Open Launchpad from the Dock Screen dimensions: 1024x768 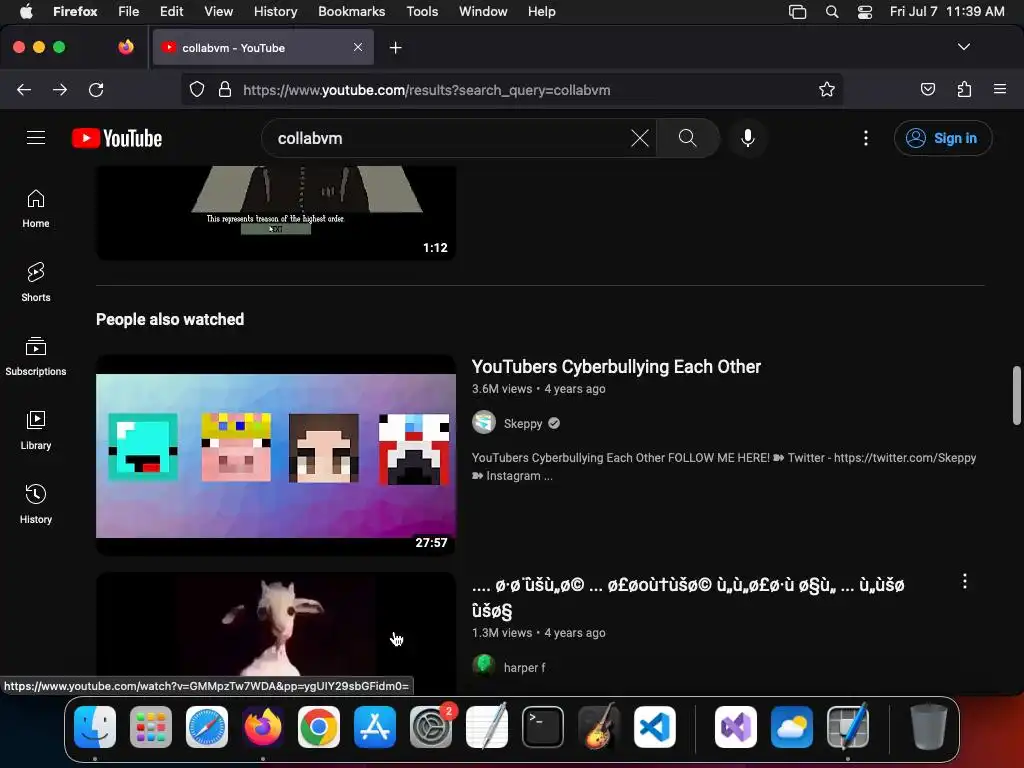pyautogui.click(x=151, y=727)
